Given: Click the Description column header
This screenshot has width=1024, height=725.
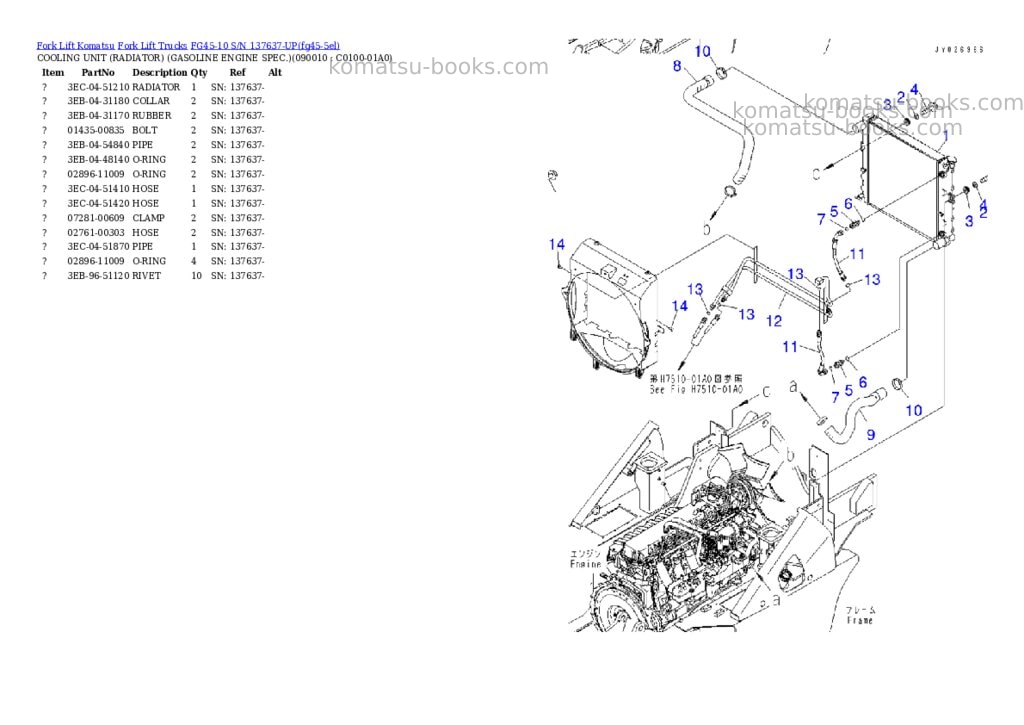Looking at the screenshot, I should pyautogui.click(x=159, y=72).
